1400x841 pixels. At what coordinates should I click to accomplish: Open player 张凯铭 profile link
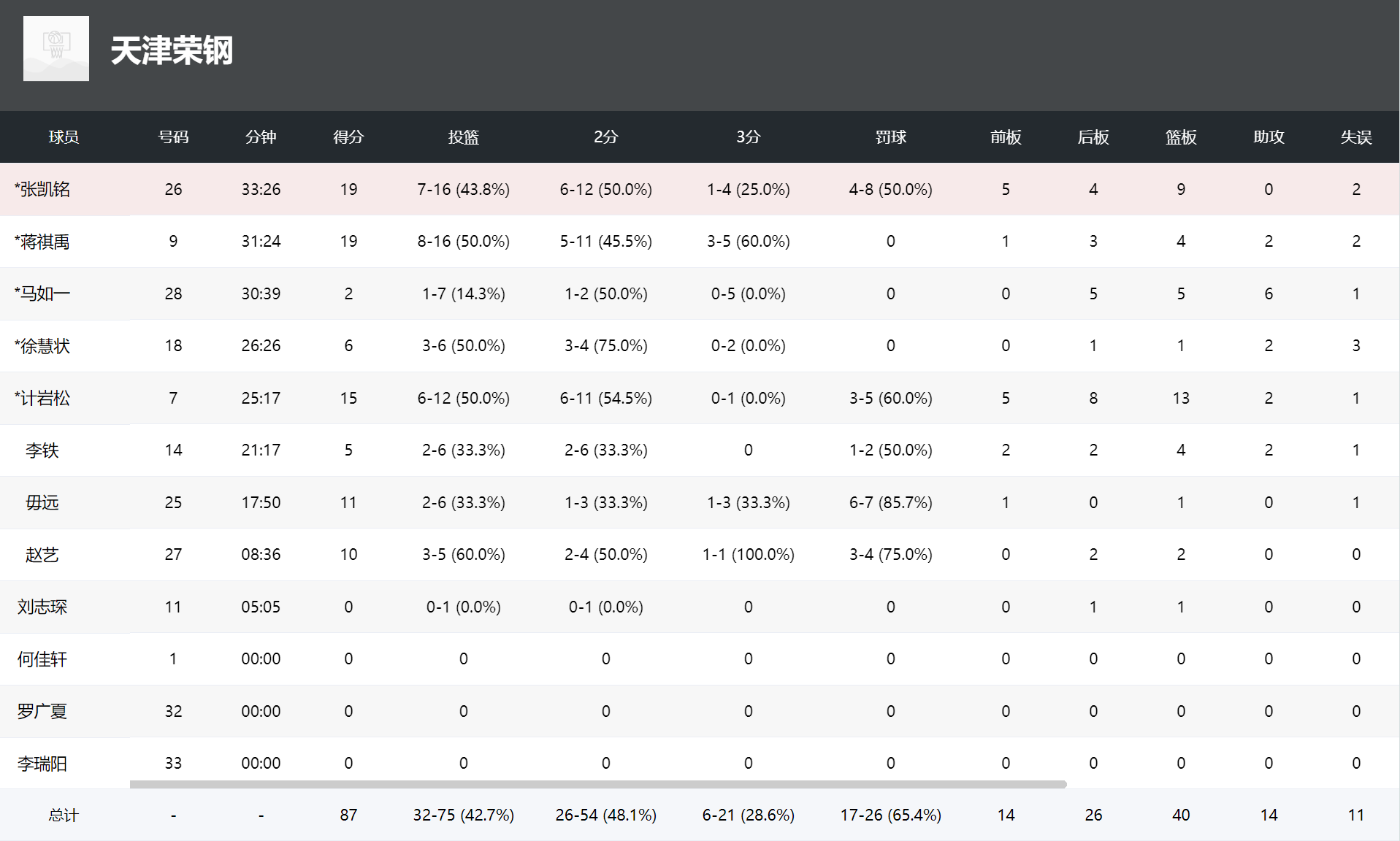click(x=45, y=190)
